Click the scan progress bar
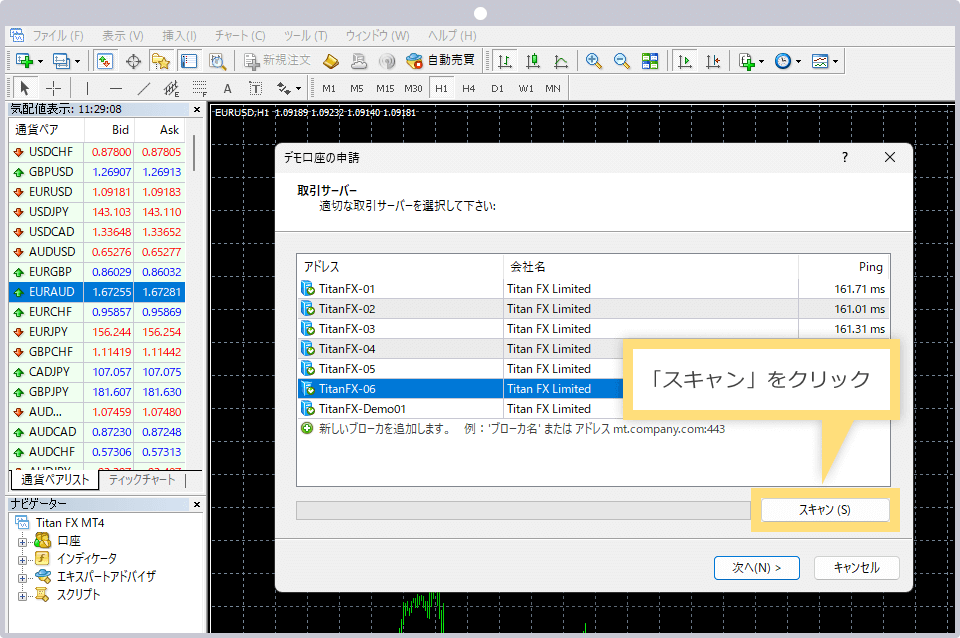The image size is (960, 638). [x=523, y=510]
